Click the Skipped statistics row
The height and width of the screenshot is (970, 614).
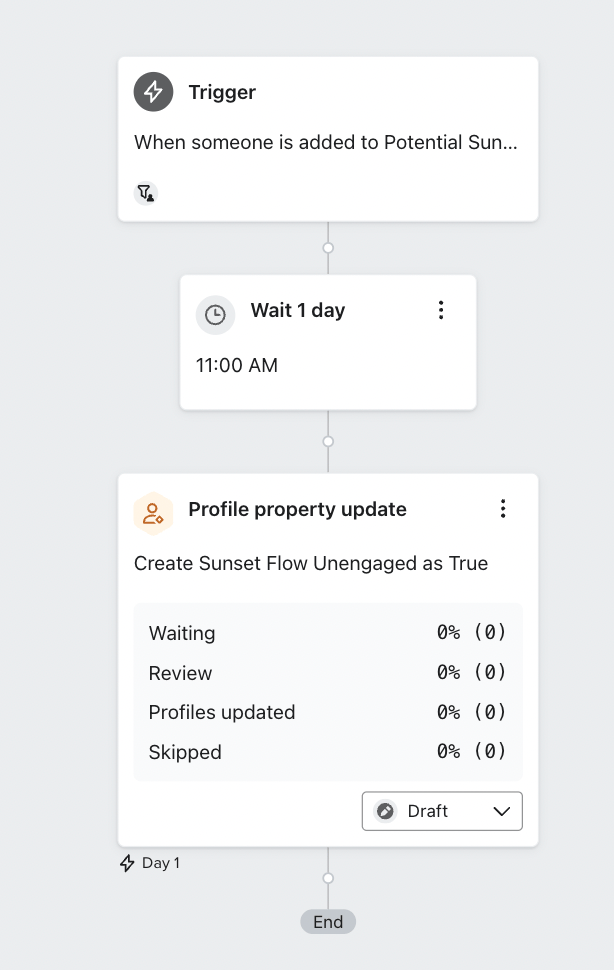point(328,752)
